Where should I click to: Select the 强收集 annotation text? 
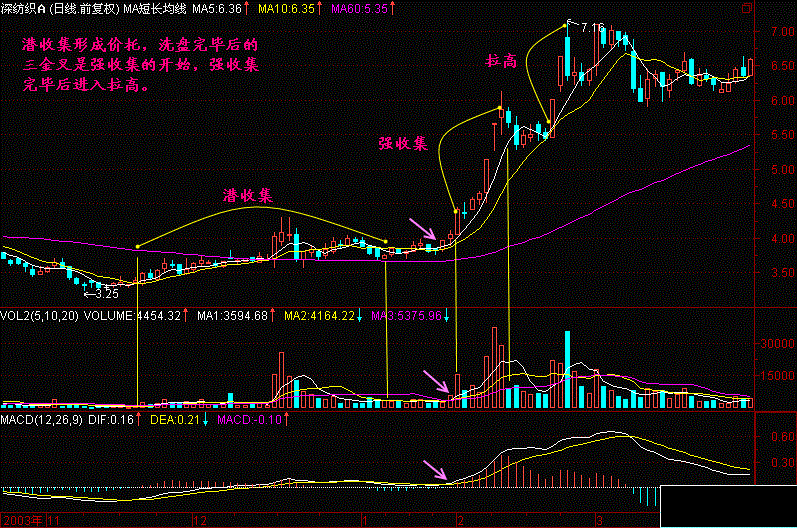(403, 143)
